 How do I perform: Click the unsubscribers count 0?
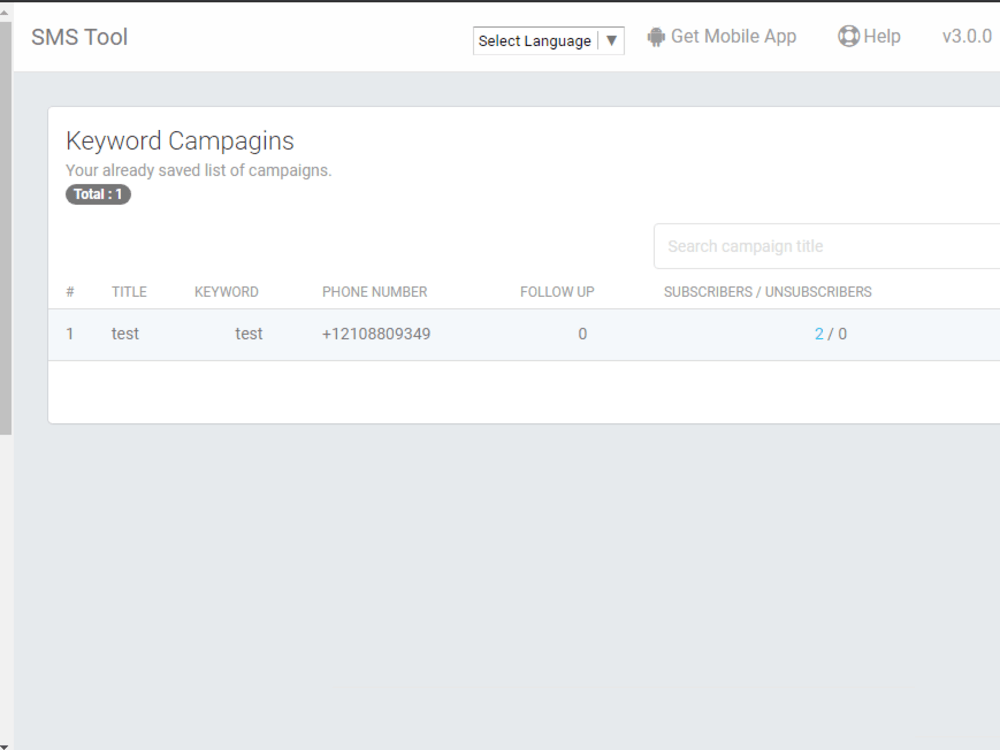click(x=841, y=334)
